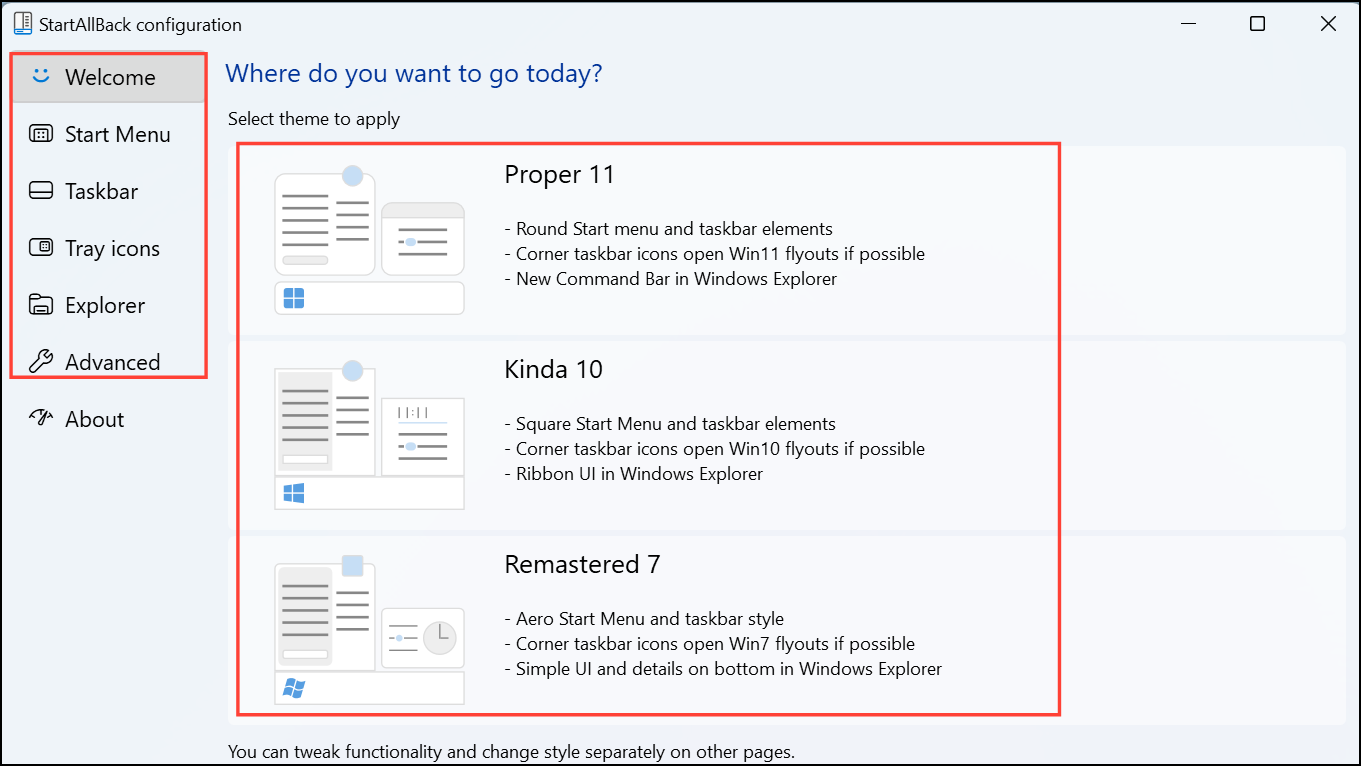The height and width of the screenshot is (766, 1361).
Task: Click "New Command Bar in Windows Explorer" text
Action: coord(676,279)
